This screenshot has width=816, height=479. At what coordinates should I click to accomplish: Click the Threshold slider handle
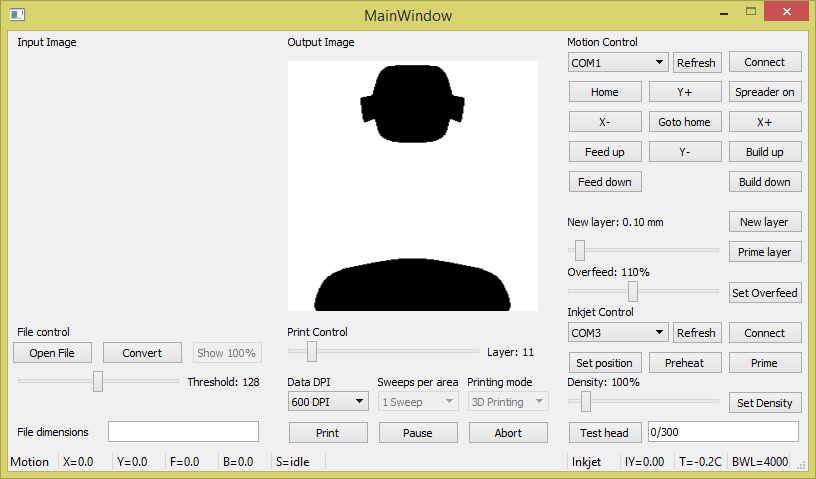[98, 381]
